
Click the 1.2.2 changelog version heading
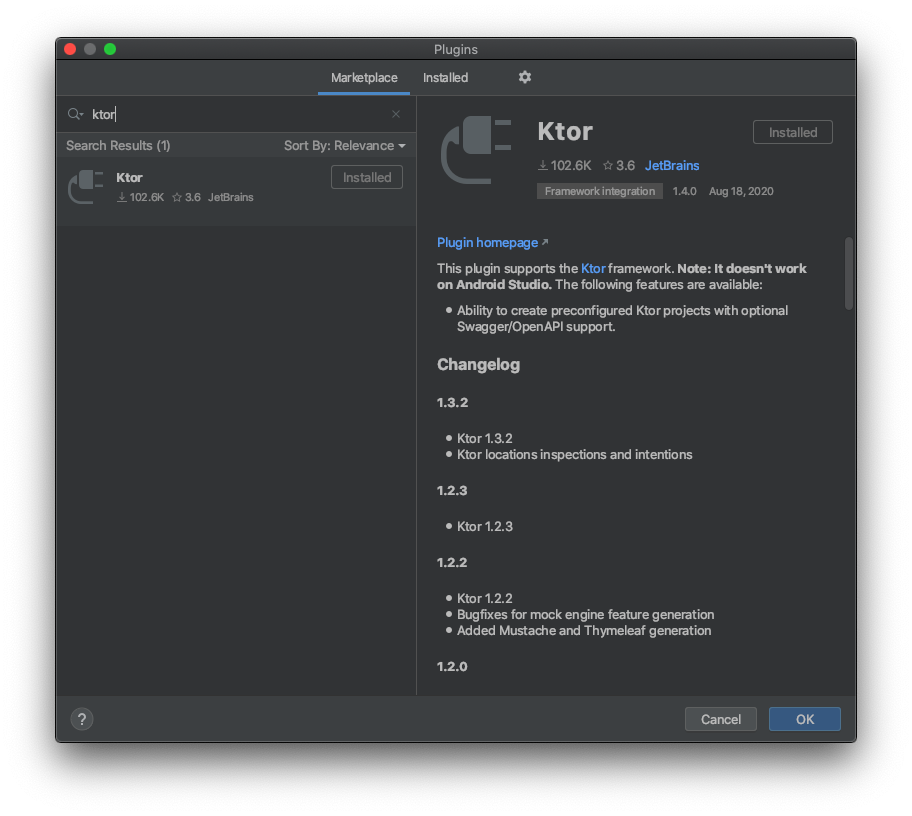pyautogui.click(x=452, y=563)
